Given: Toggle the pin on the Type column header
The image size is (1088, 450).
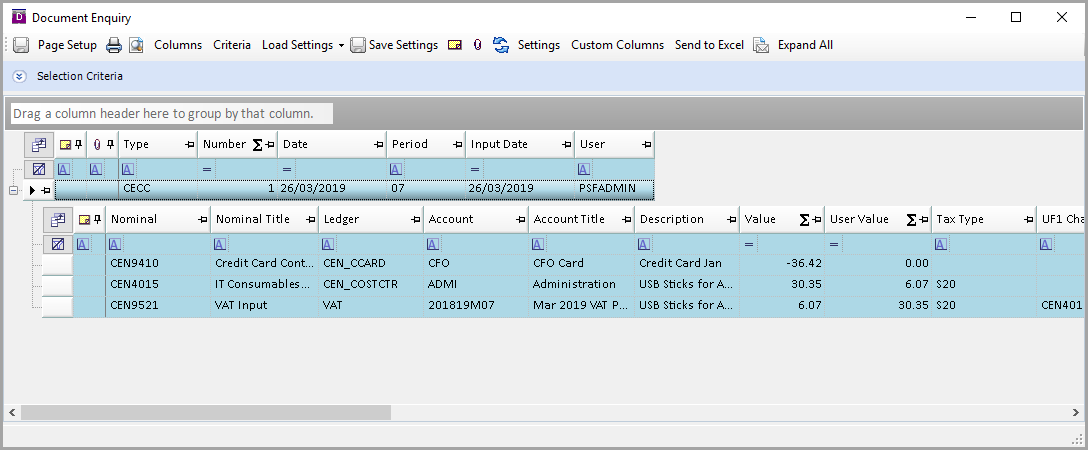Looking at the screenshot, I should pyautogui.click(x=188, y=144).
